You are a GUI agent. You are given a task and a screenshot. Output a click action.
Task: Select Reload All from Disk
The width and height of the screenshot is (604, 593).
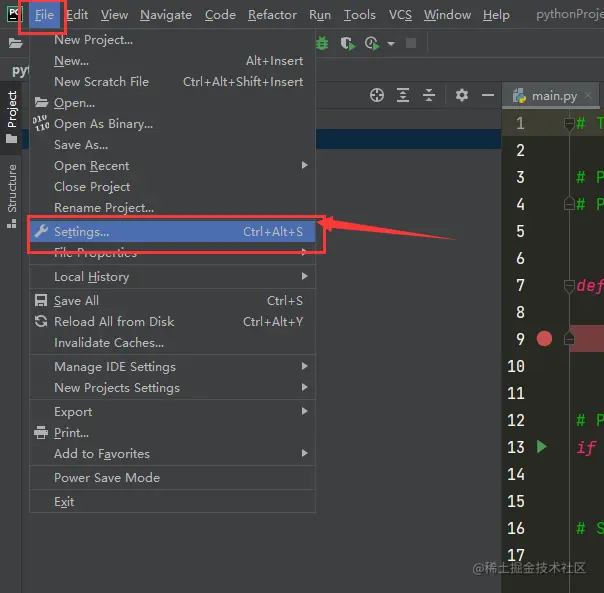[173, 322]
